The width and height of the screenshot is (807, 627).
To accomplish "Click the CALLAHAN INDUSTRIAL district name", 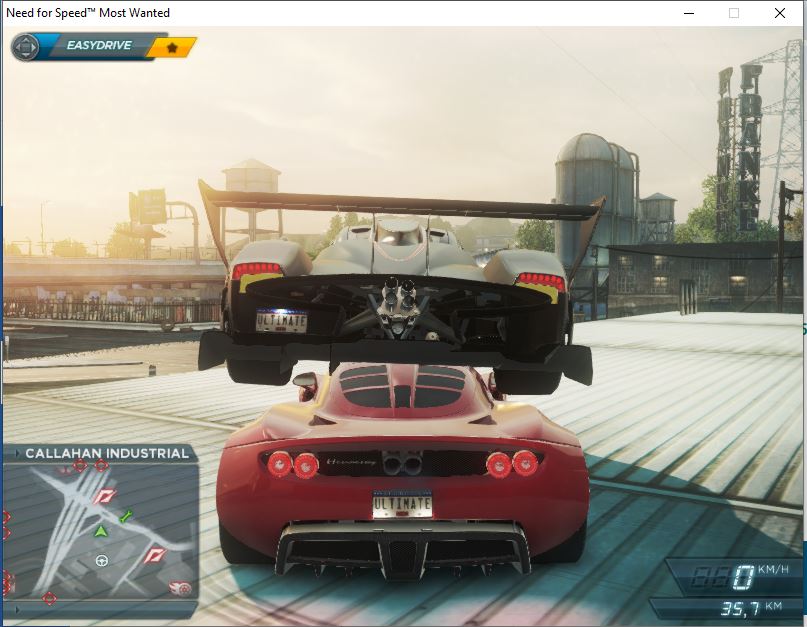I will pos(107,454).
